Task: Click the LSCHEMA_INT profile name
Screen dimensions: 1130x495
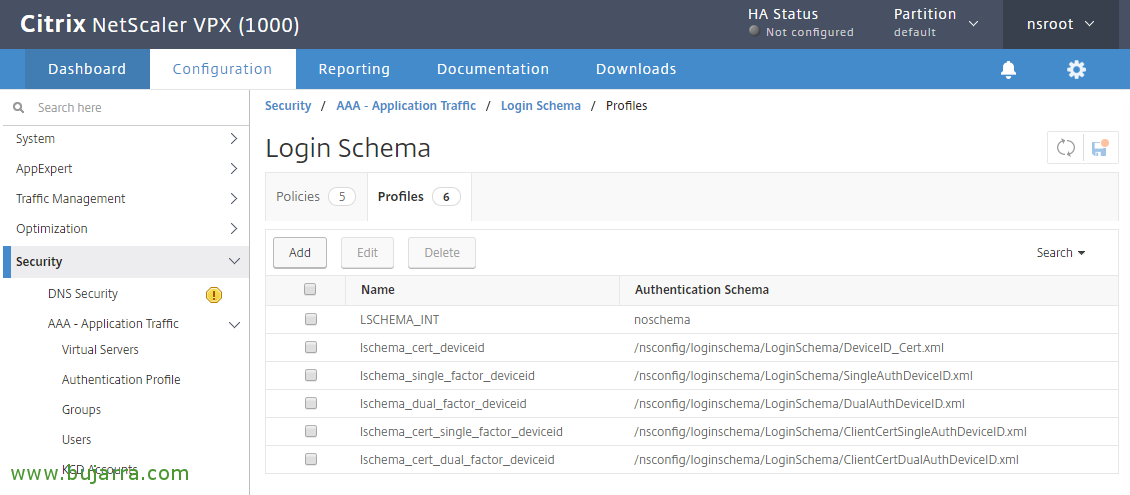Action: (x=399, y=319)
